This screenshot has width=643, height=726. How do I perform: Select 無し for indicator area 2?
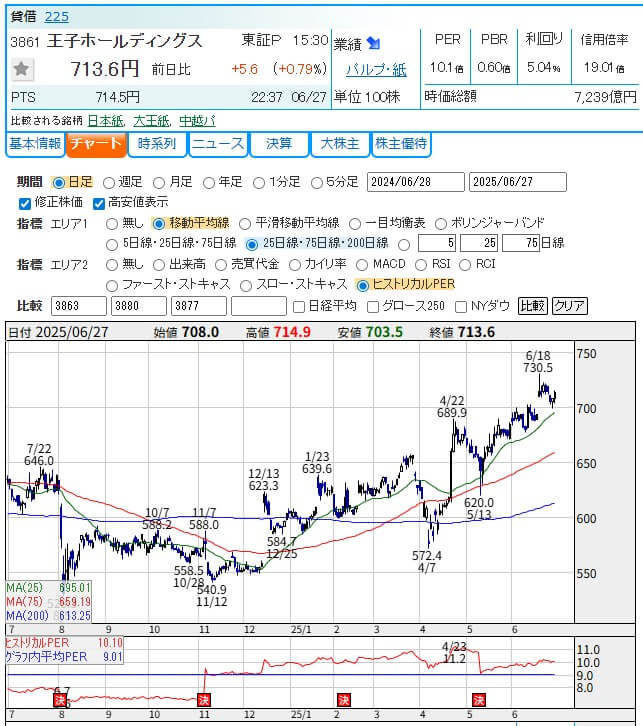[x=112, y=265]
